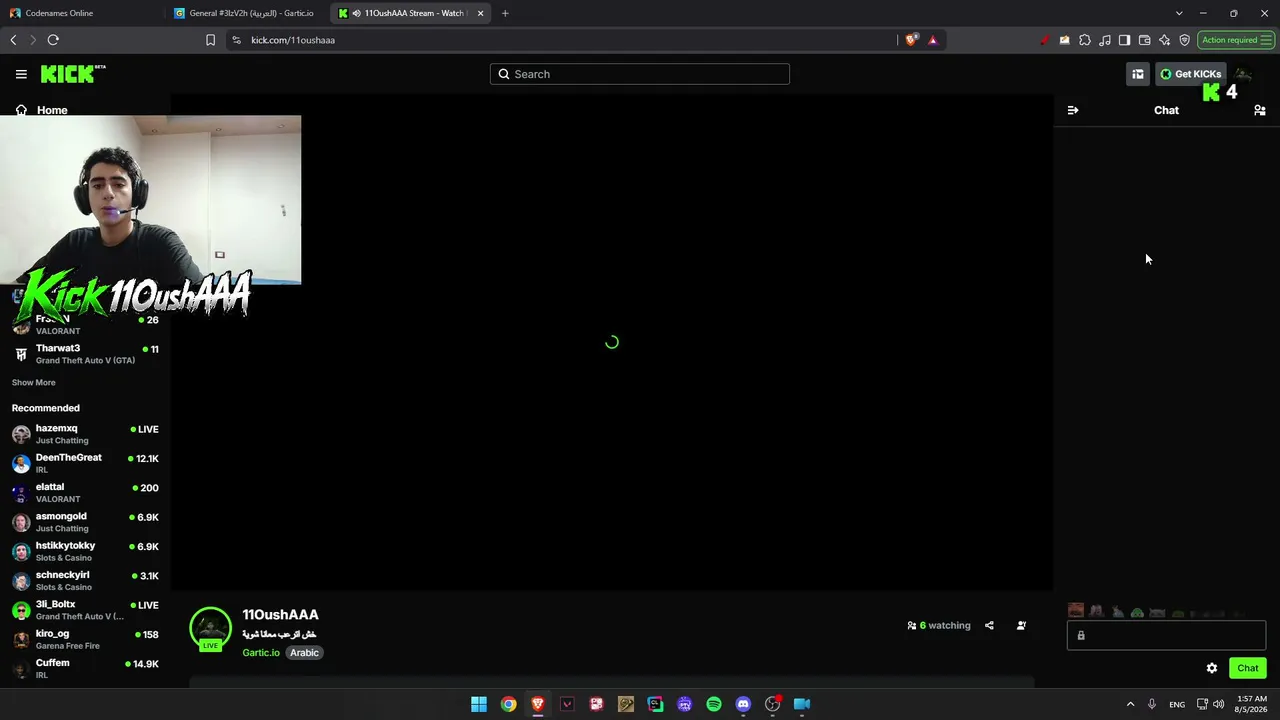Open hstikkytokky Slots & Casino channel
This screenshot has height=720, width=1280.
pyautogui.click(x=85, y=551)
